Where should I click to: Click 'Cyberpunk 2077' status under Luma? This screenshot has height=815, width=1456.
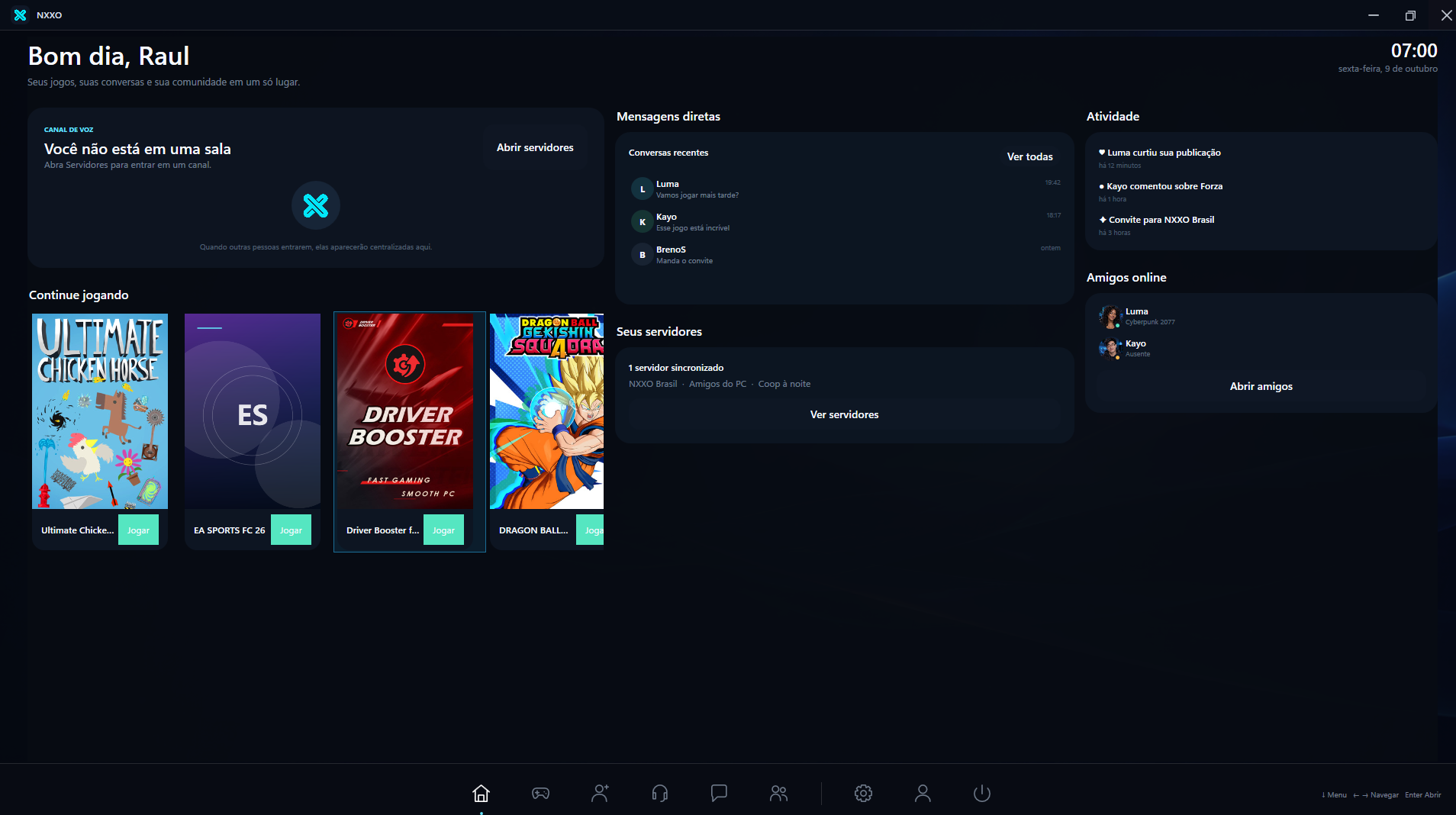(x=1150, y=322)
